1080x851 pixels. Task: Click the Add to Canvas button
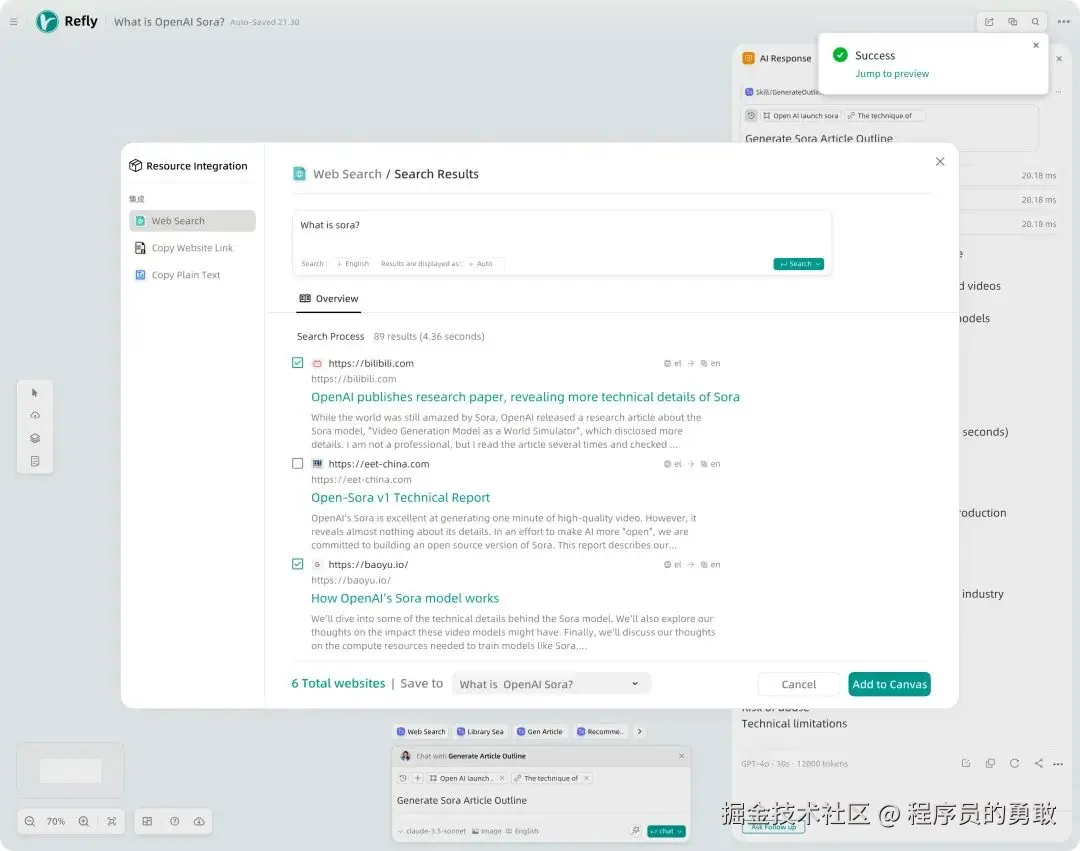pos(889,684)
